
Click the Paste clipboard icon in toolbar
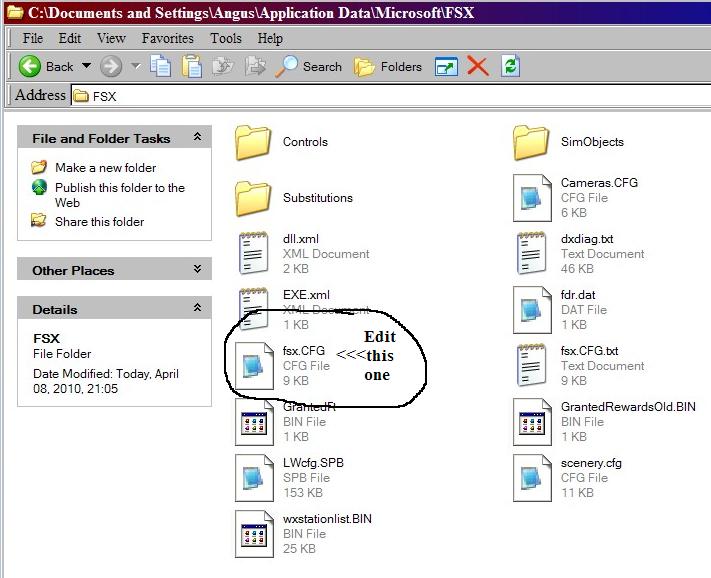192,67
